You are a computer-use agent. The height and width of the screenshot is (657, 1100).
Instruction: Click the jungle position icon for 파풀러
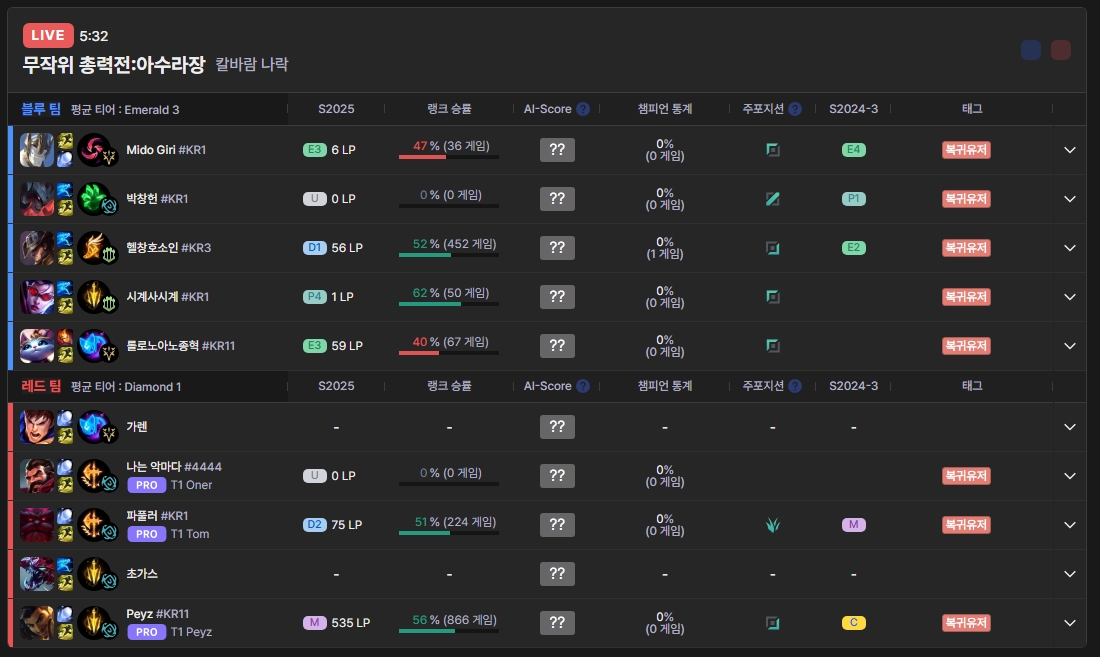(x=772, y=525)
